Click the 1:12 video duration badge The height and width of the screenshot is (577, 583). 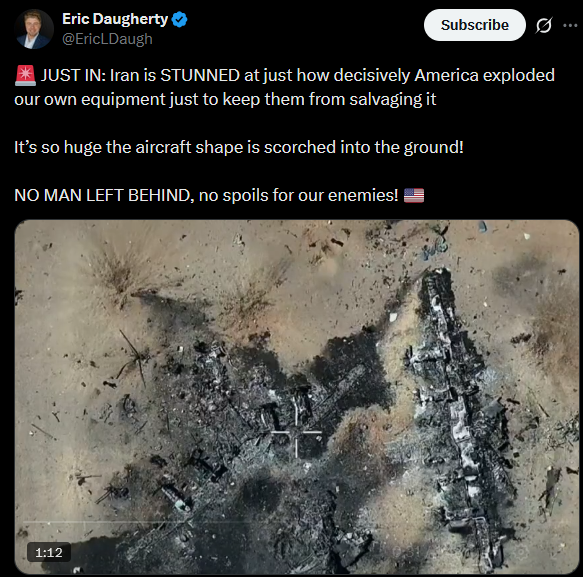point(49,552)
